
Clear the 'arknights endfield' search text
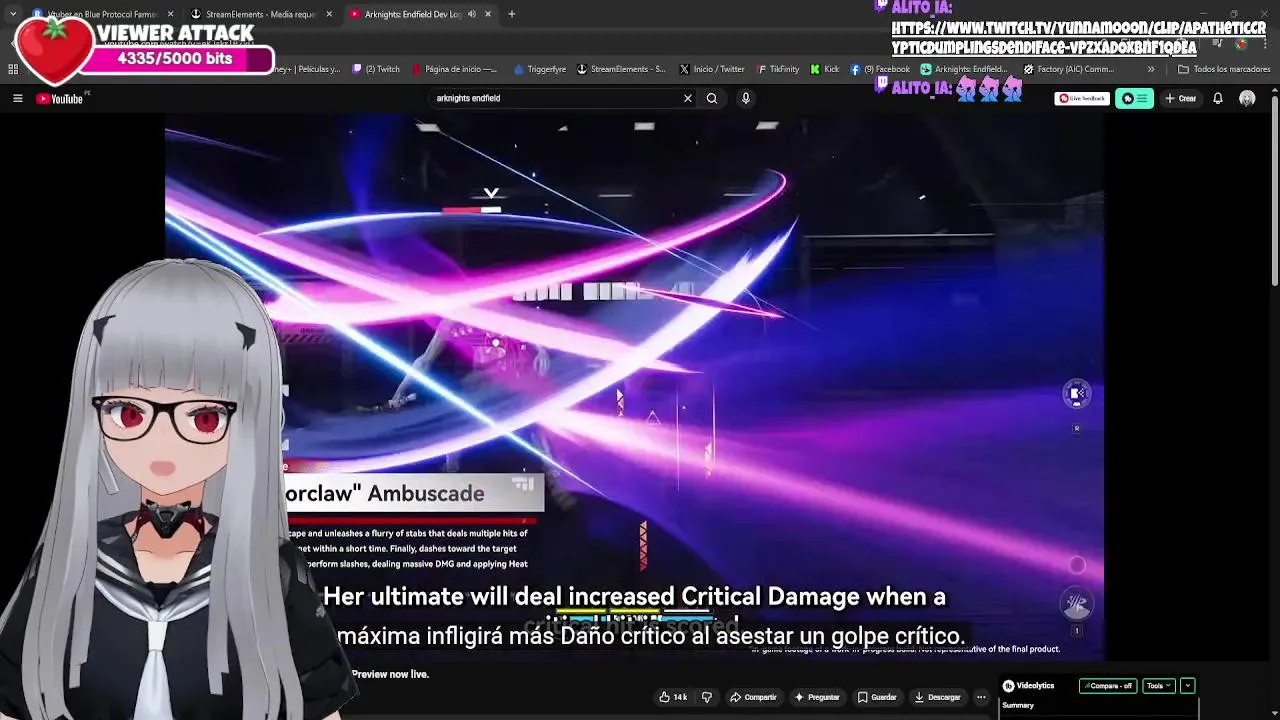coord(687,98)
